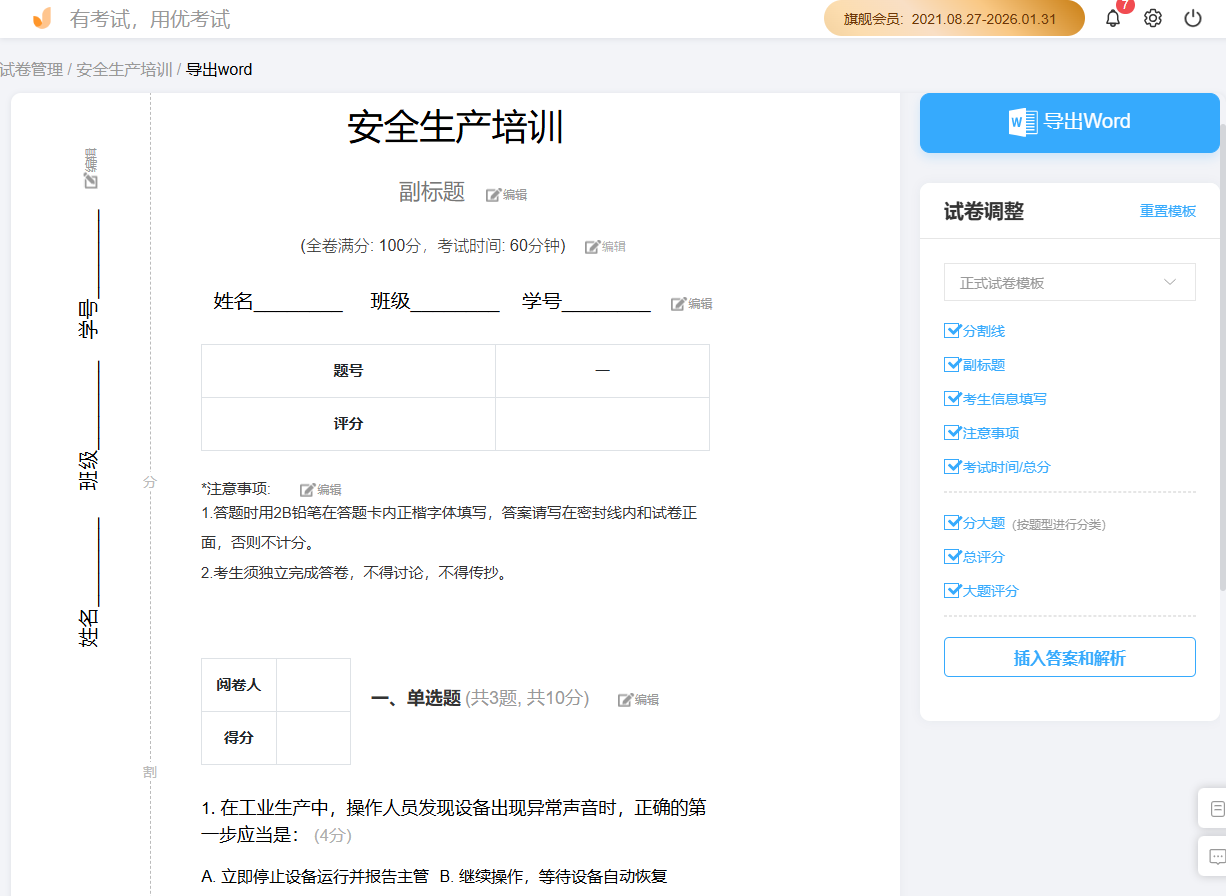Disable the 副标题 checkbox
Screen dimensions: 1226x896
(x=952, y=364)
